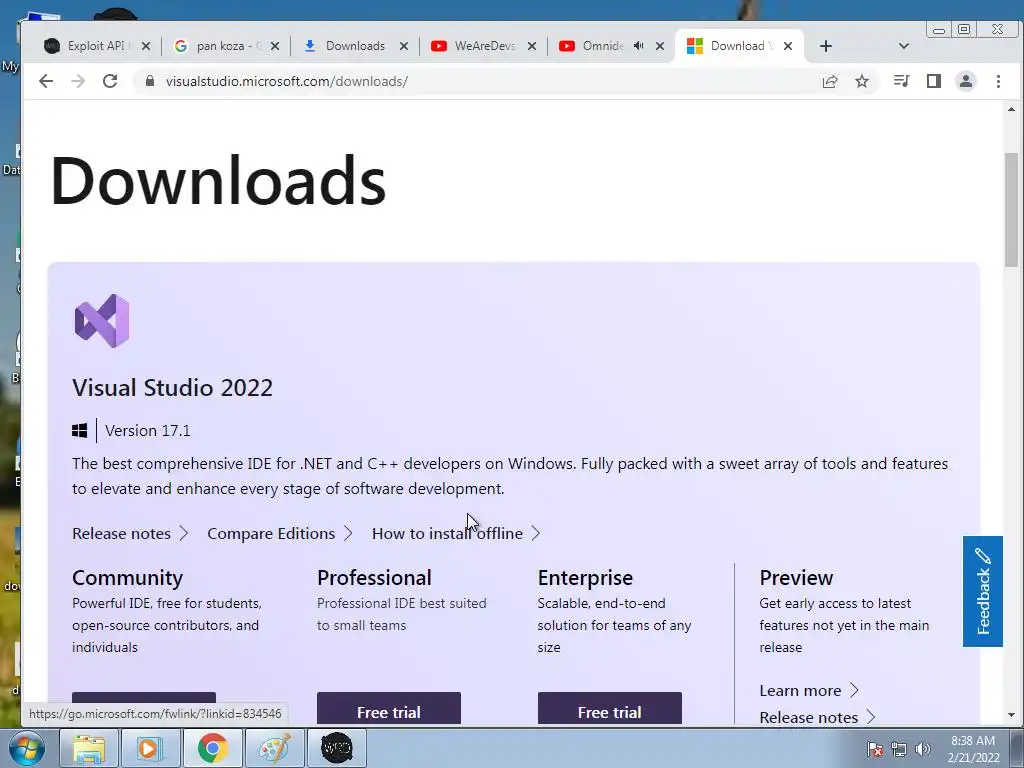Screen dimensions: 1024x768
Task: Open the Release notes link under description
Action: click(130, 534)
